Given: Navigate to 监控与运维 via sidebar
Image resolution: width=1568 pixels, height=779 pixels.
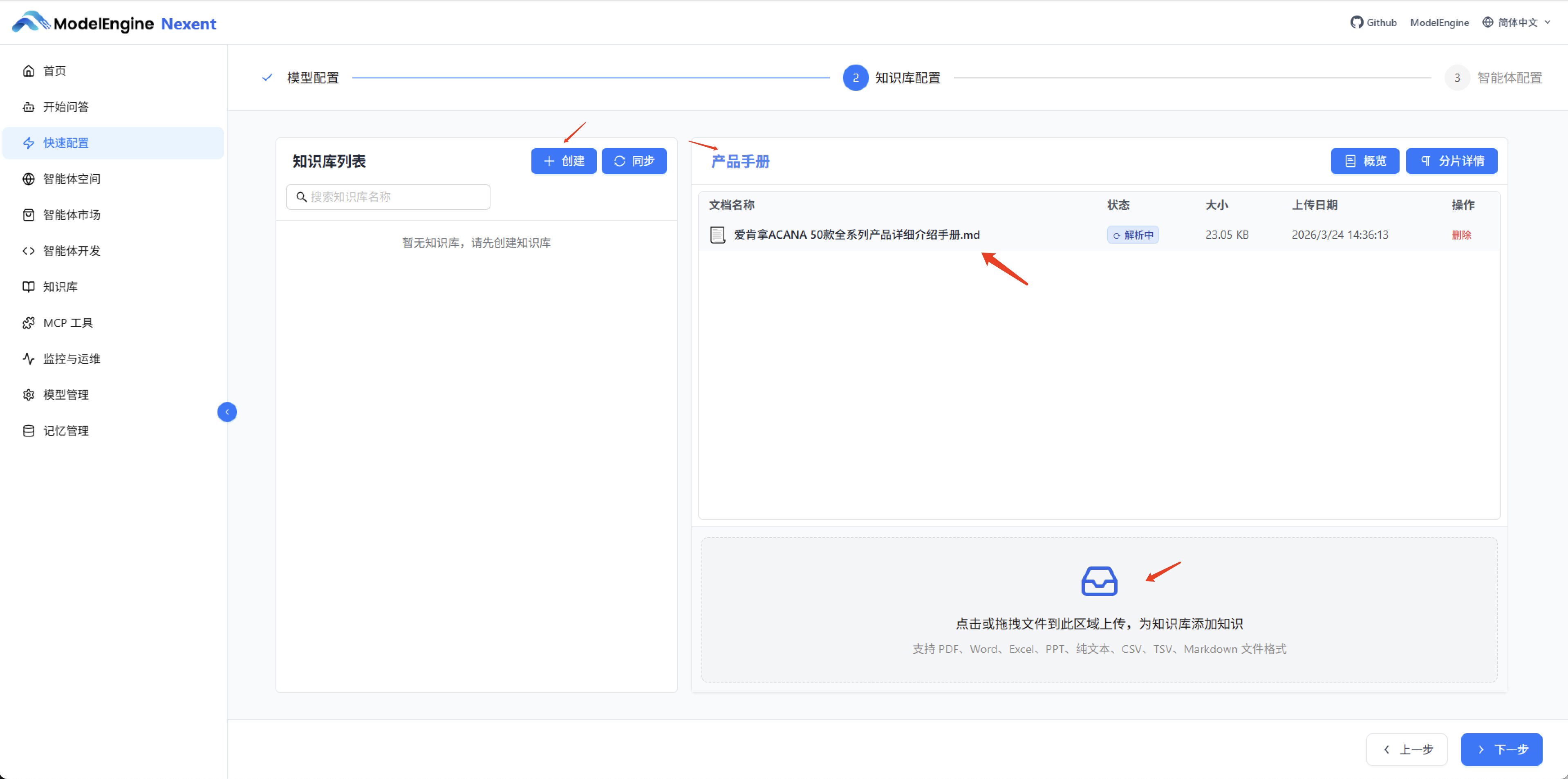Looking at the screenshot, I should (x=71, y=358).
